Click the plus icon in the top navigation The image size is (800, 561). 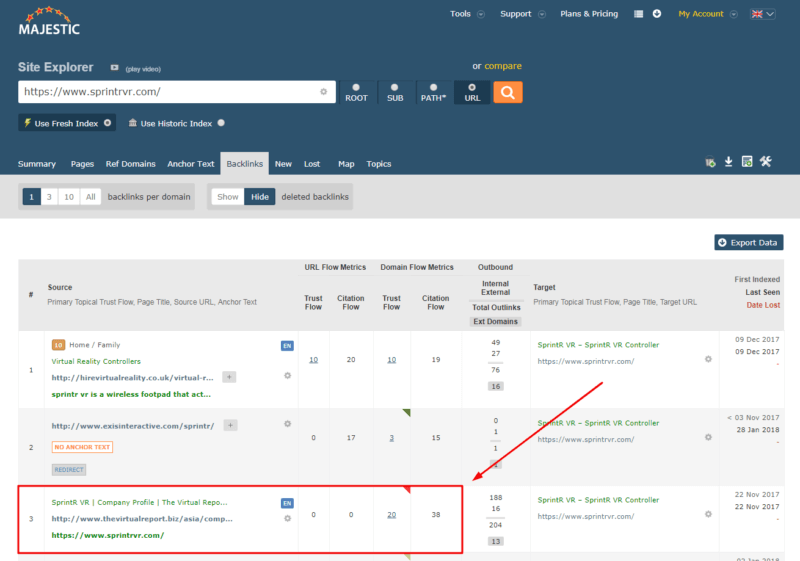coord(657,14)
